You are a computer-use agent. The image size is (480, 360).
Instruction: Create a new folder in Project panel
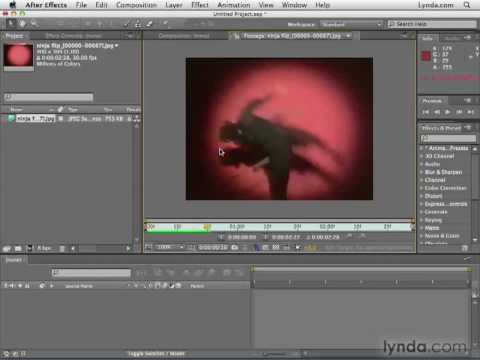(x=18, y=248)
